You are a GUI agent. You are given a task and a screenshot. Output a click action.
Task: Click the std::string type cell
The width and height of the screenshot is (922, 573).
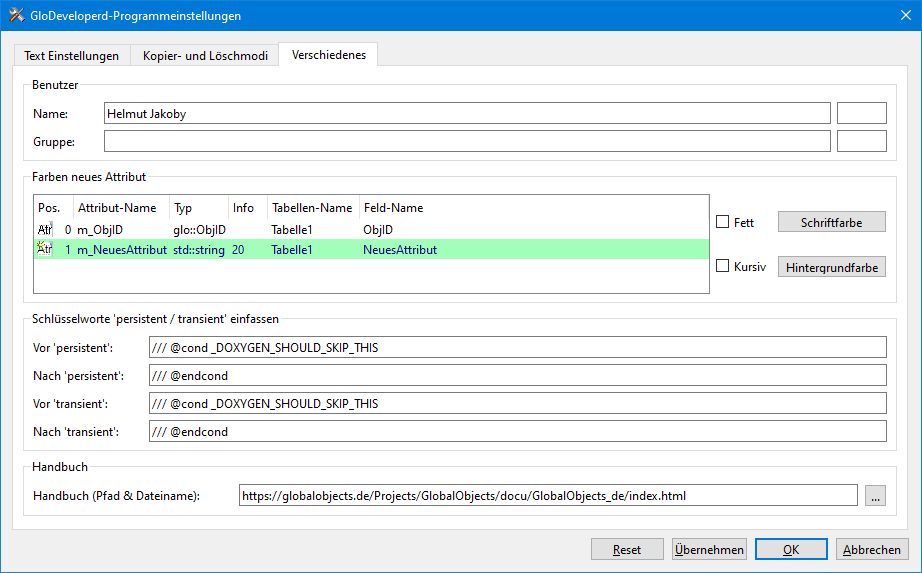coord(199,249)
